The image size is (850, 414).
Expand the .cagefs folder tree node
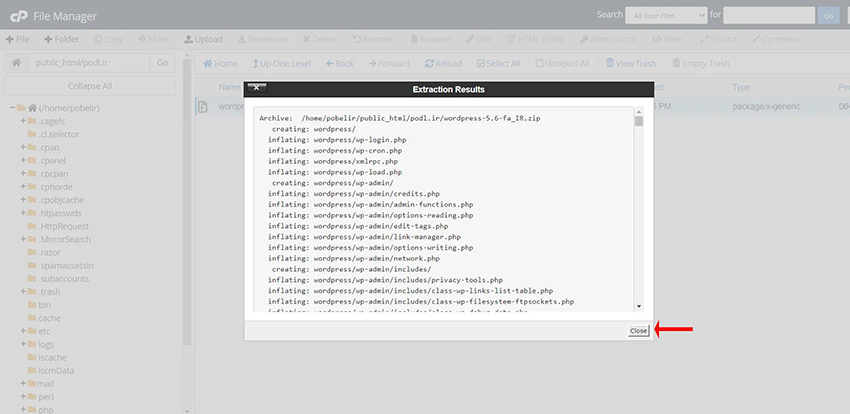(x=23, y=121)
